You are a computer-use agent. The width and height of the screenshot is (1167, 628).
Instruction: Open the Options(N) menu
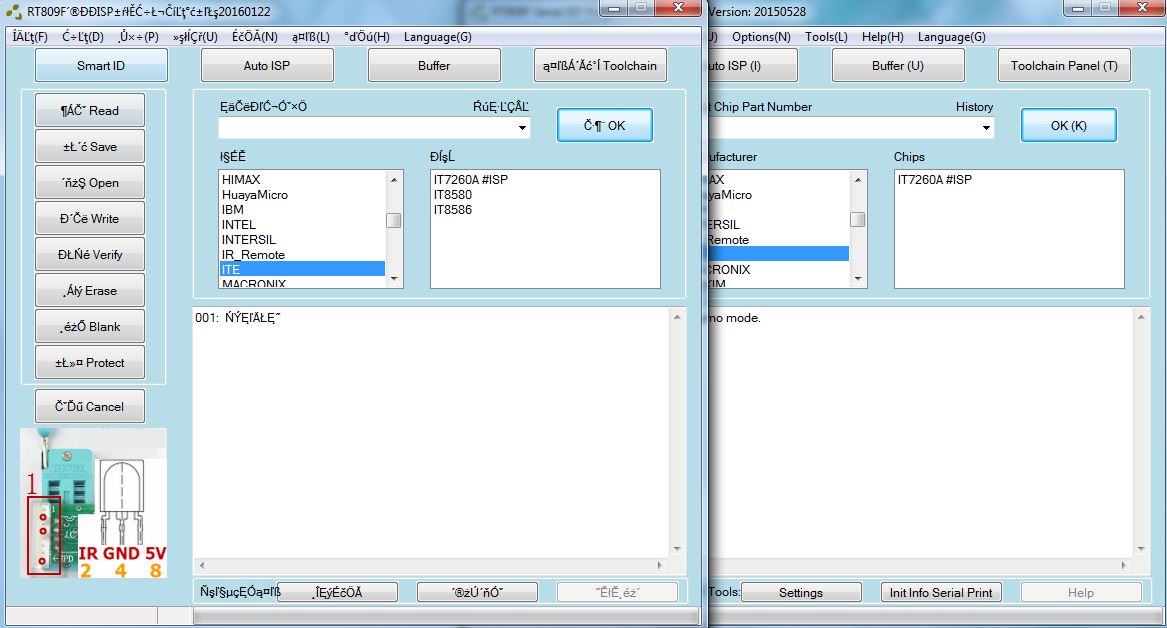pos(760,37)
